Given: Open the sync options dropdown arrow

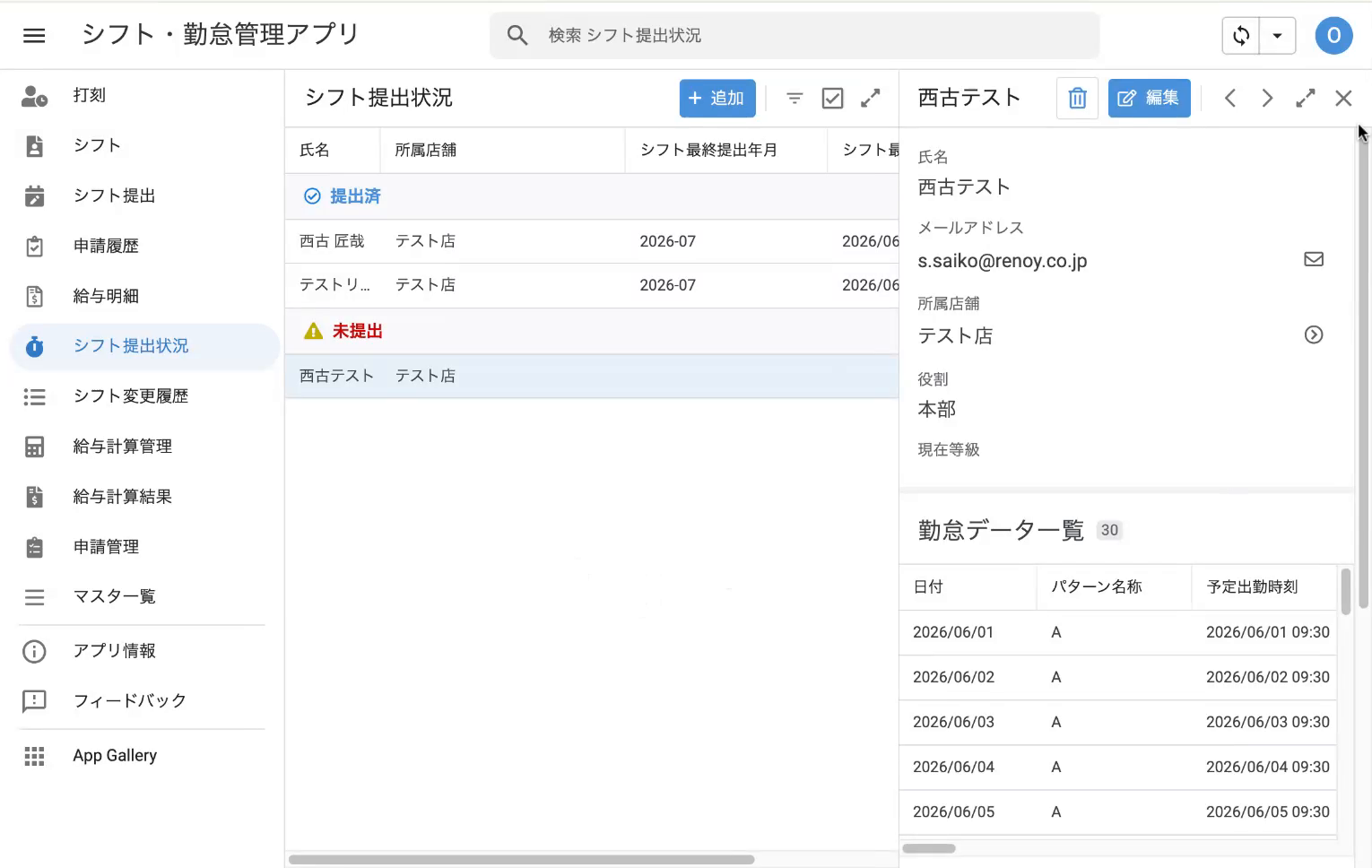Looking at the screenshot, I should [1277, 36].
